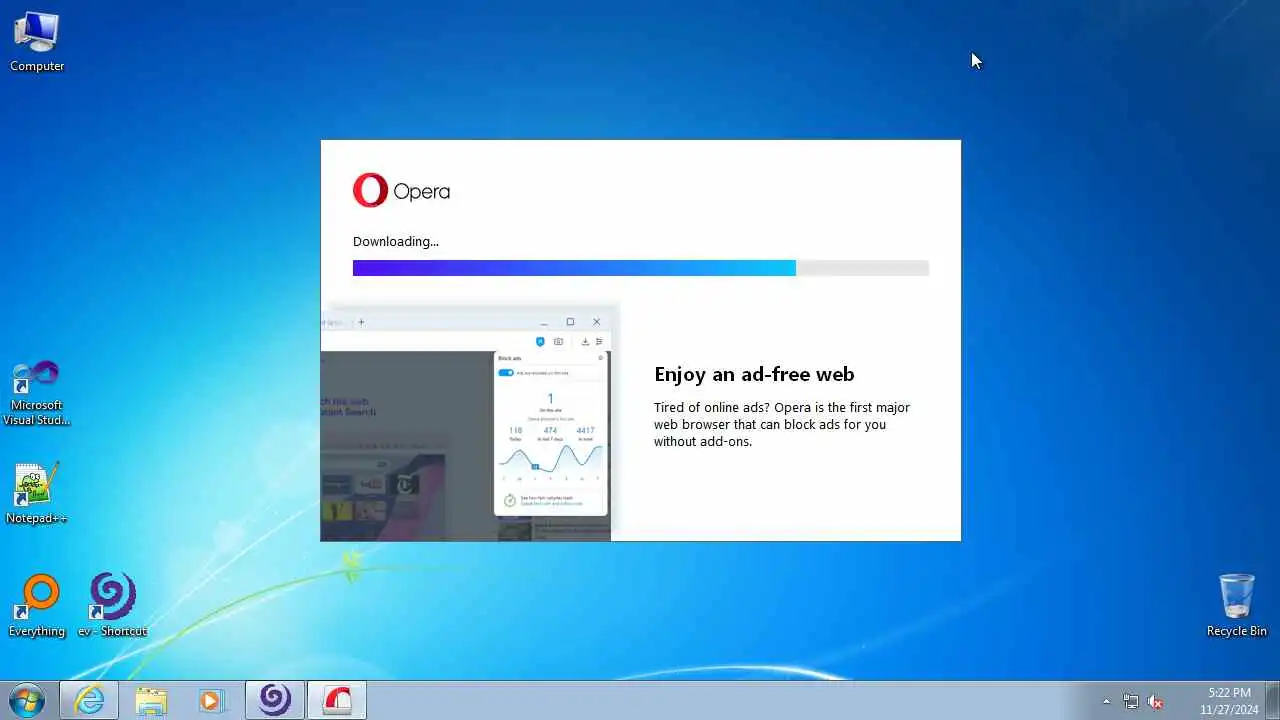Open the Windows Start menu orb
The height and width of the screenshot is (720, 1280).
tap(27, 700)
